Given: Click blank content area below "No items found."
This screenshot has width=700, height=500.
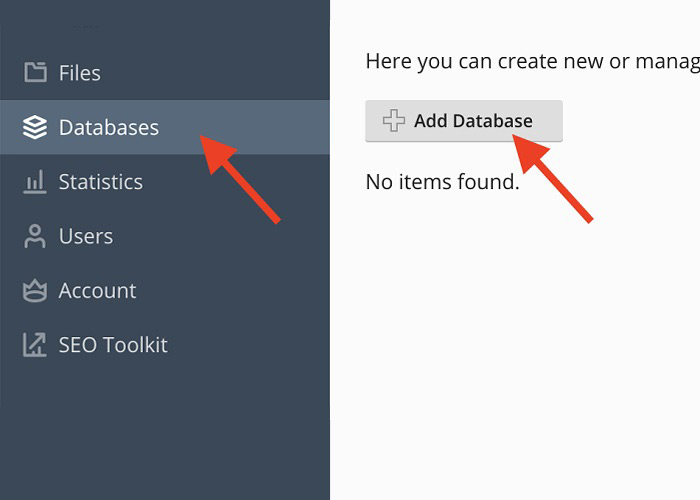Looking at the screenshot, I should click(515, 350).
